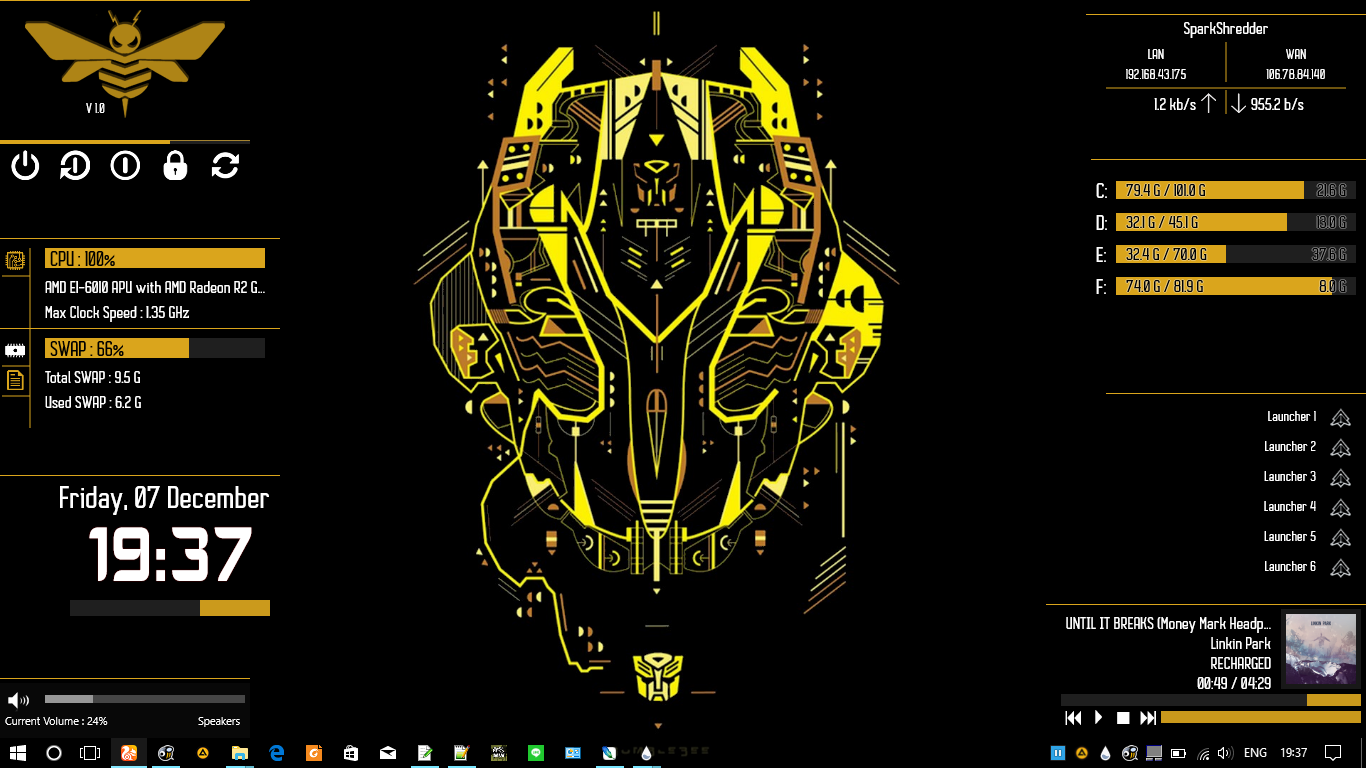Lock the computer with the padlock icon
1366x768 pixels.
click(x=175, y=165)
